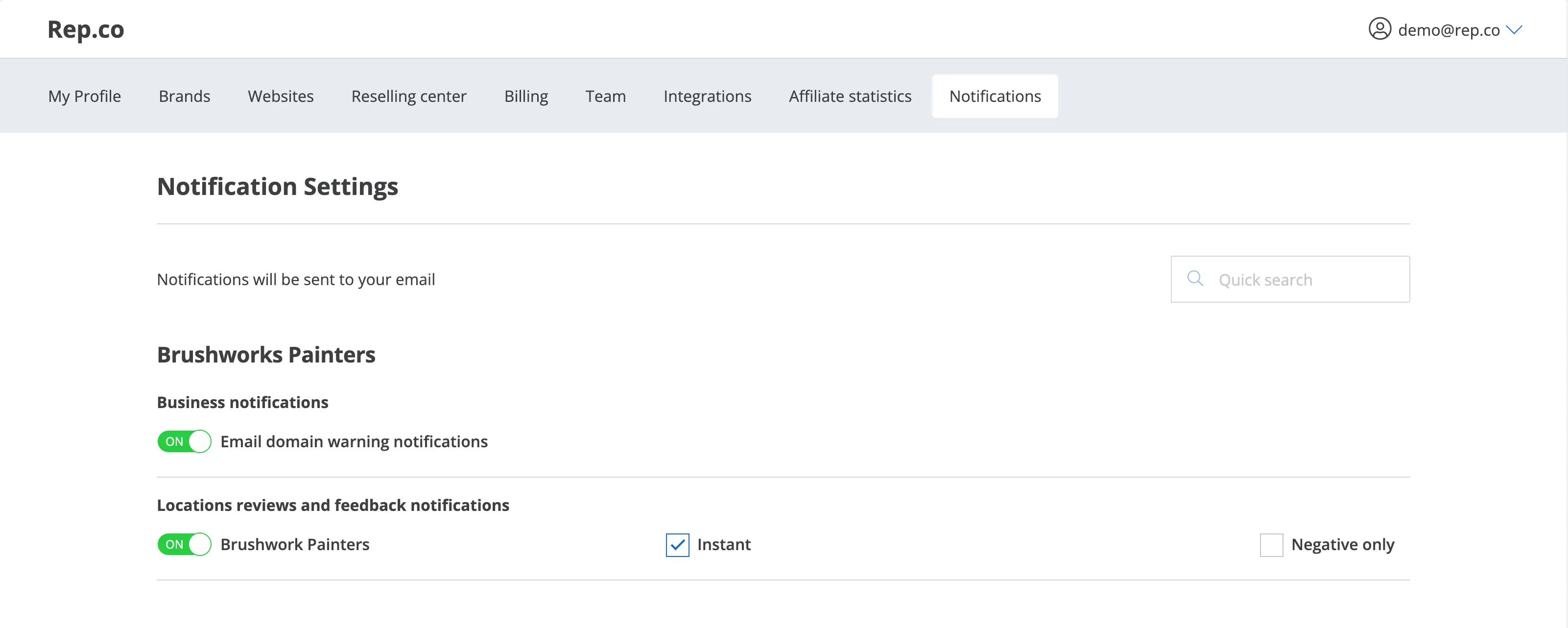Expand the account dropdown chevron
The width and height of the screenshot is (1568, 628).
pos(1514,29)
